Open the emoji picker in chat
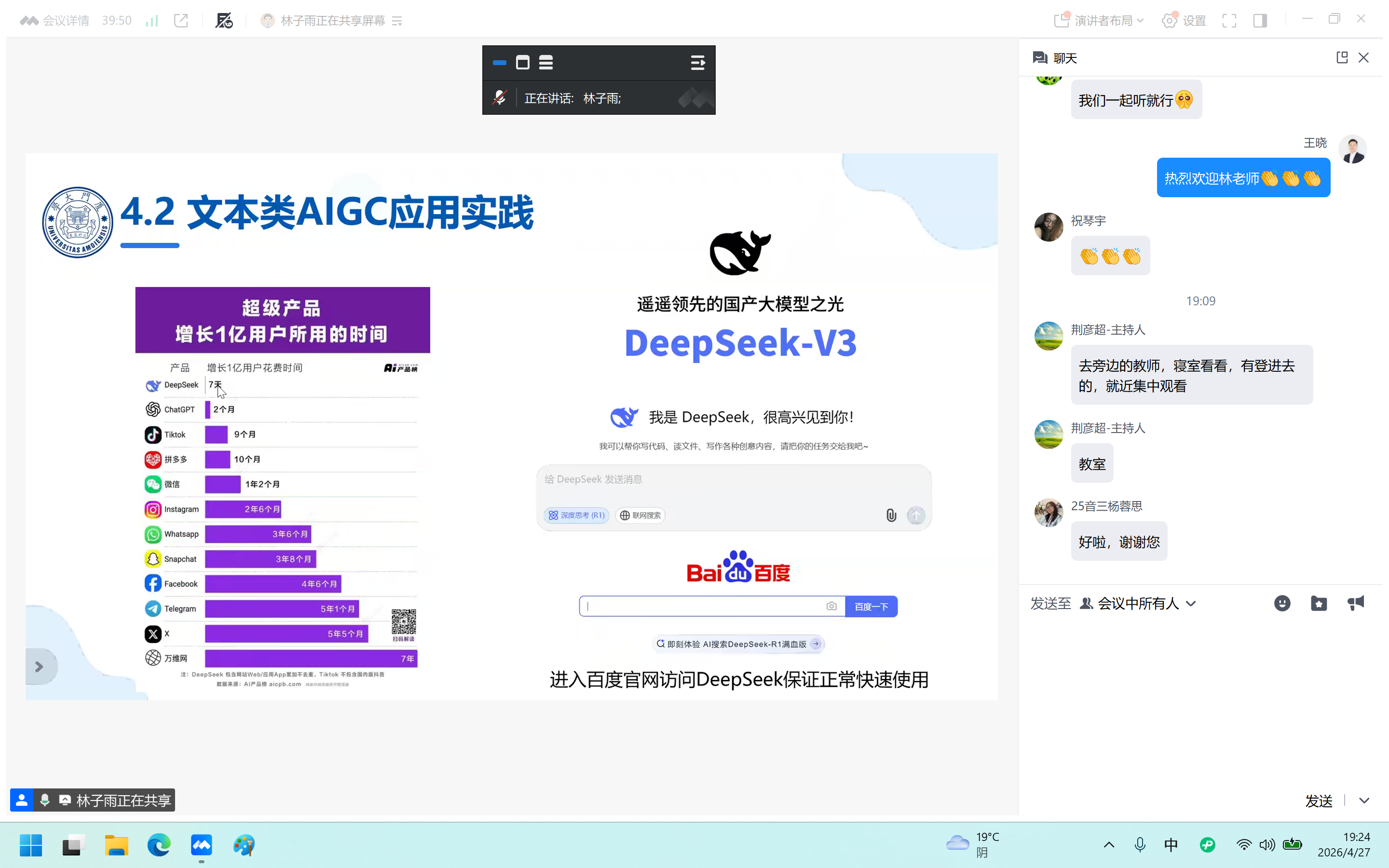This screenshot has height=868, width=1389. [1282, 603]
